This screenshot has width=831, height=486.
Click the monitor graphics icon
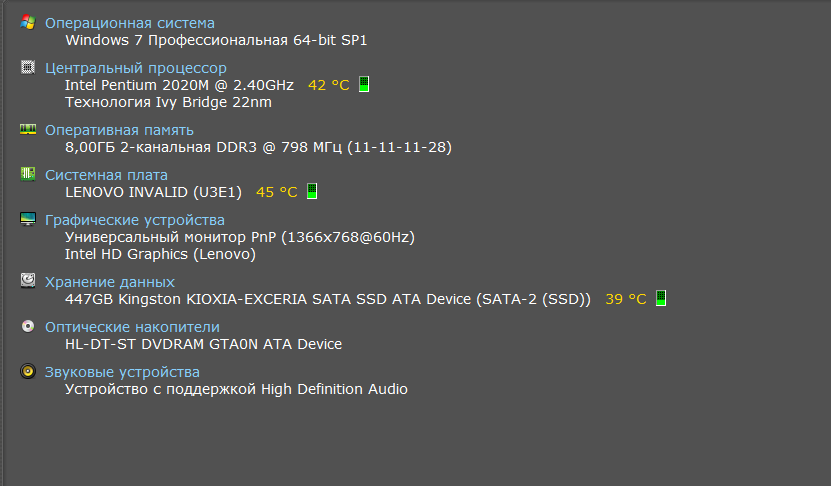click(28, 219)
